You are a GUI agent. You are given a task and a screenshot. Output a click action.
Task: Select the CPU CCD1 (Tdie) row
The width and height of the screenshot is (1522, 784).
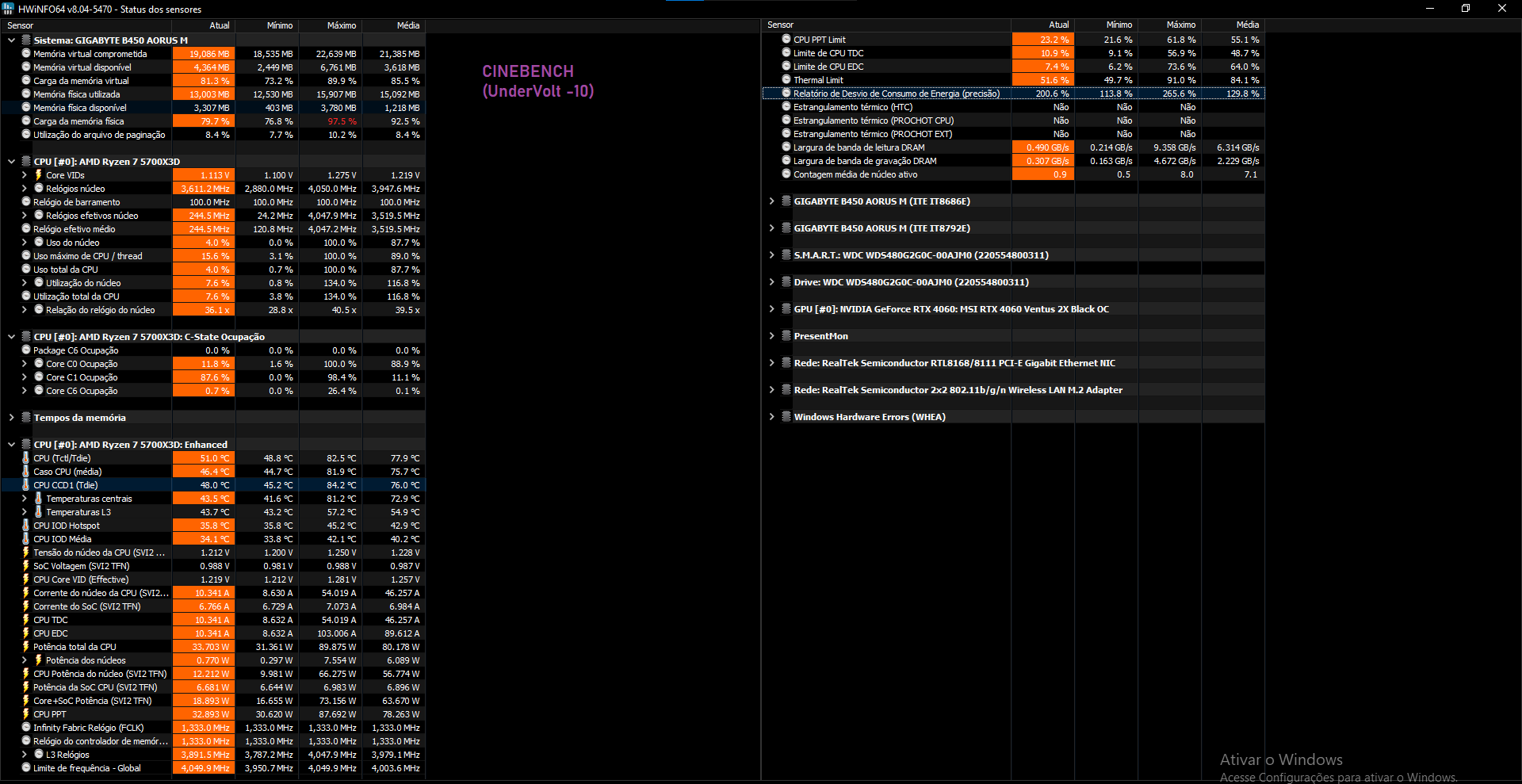pos(212,485)
